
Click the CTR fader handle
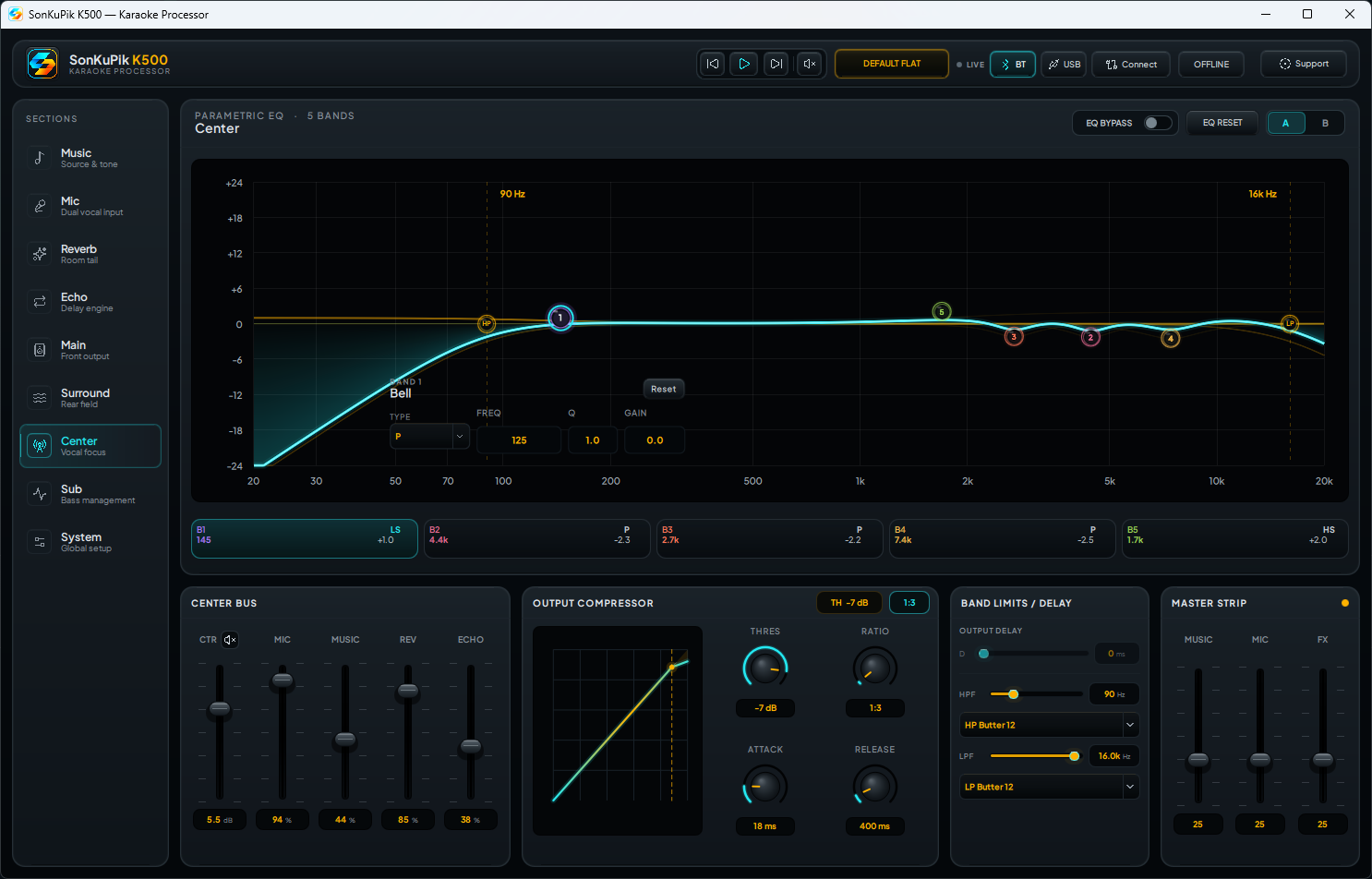[x=220, y=709]
